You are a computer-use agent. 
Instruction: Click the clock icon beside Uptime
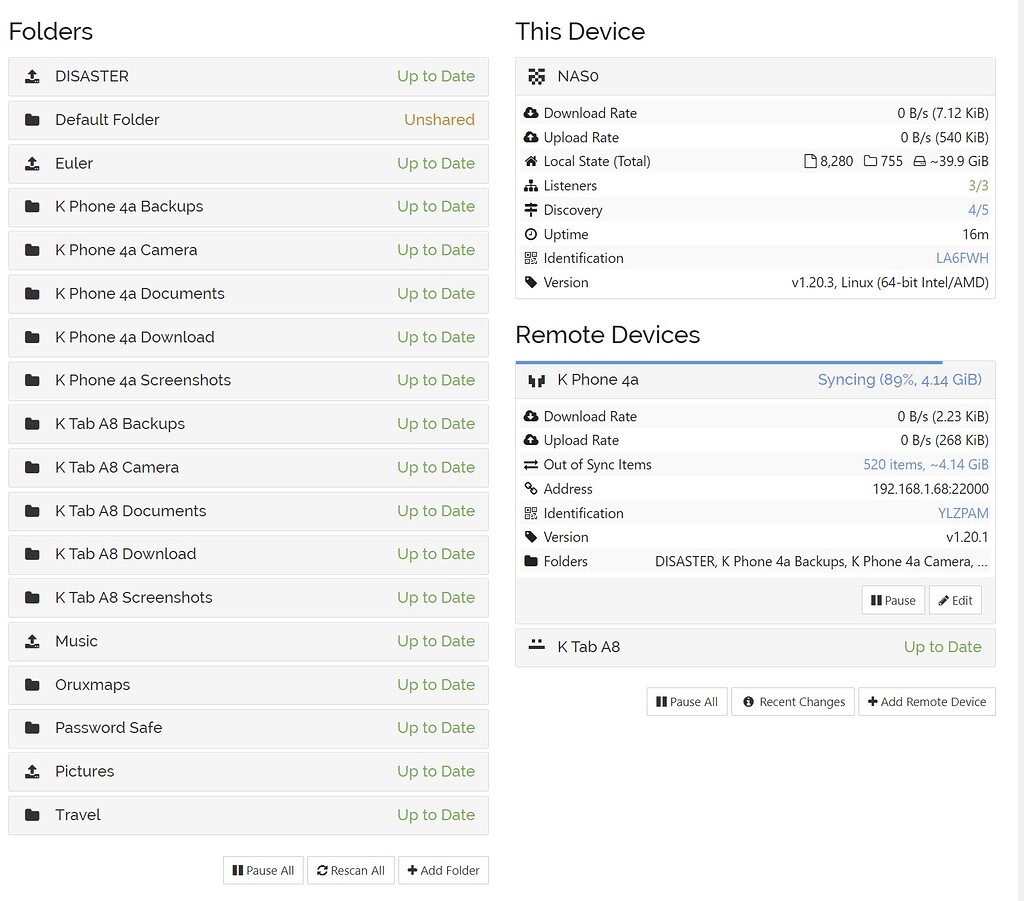531,234
